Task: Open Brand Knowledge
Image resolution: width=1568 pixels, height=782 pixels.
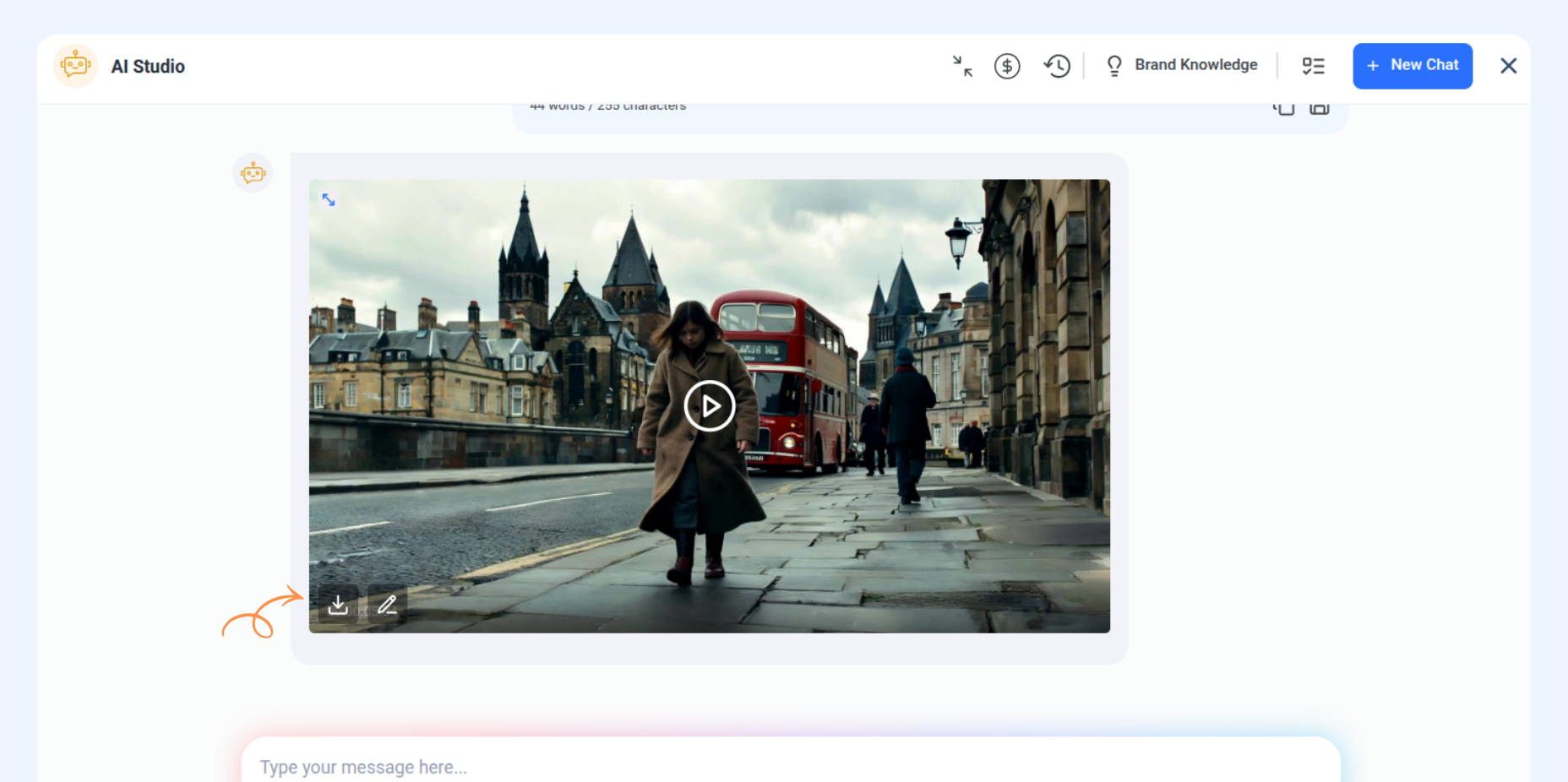Action: coord(1195,65)
